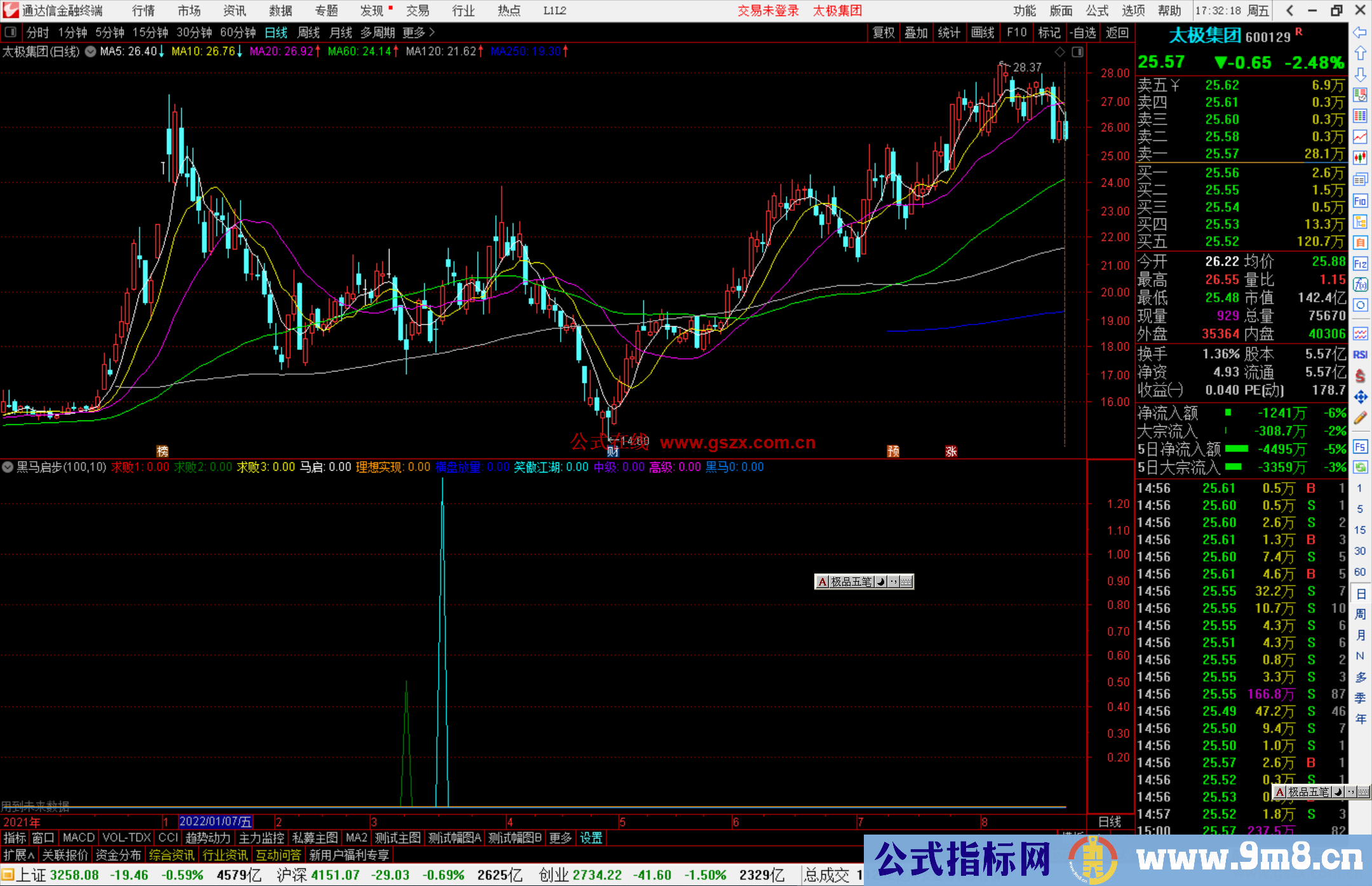The image size is (1372, 886).
Task: Expand the 更多 period options arrow
Action: (433, 32)
